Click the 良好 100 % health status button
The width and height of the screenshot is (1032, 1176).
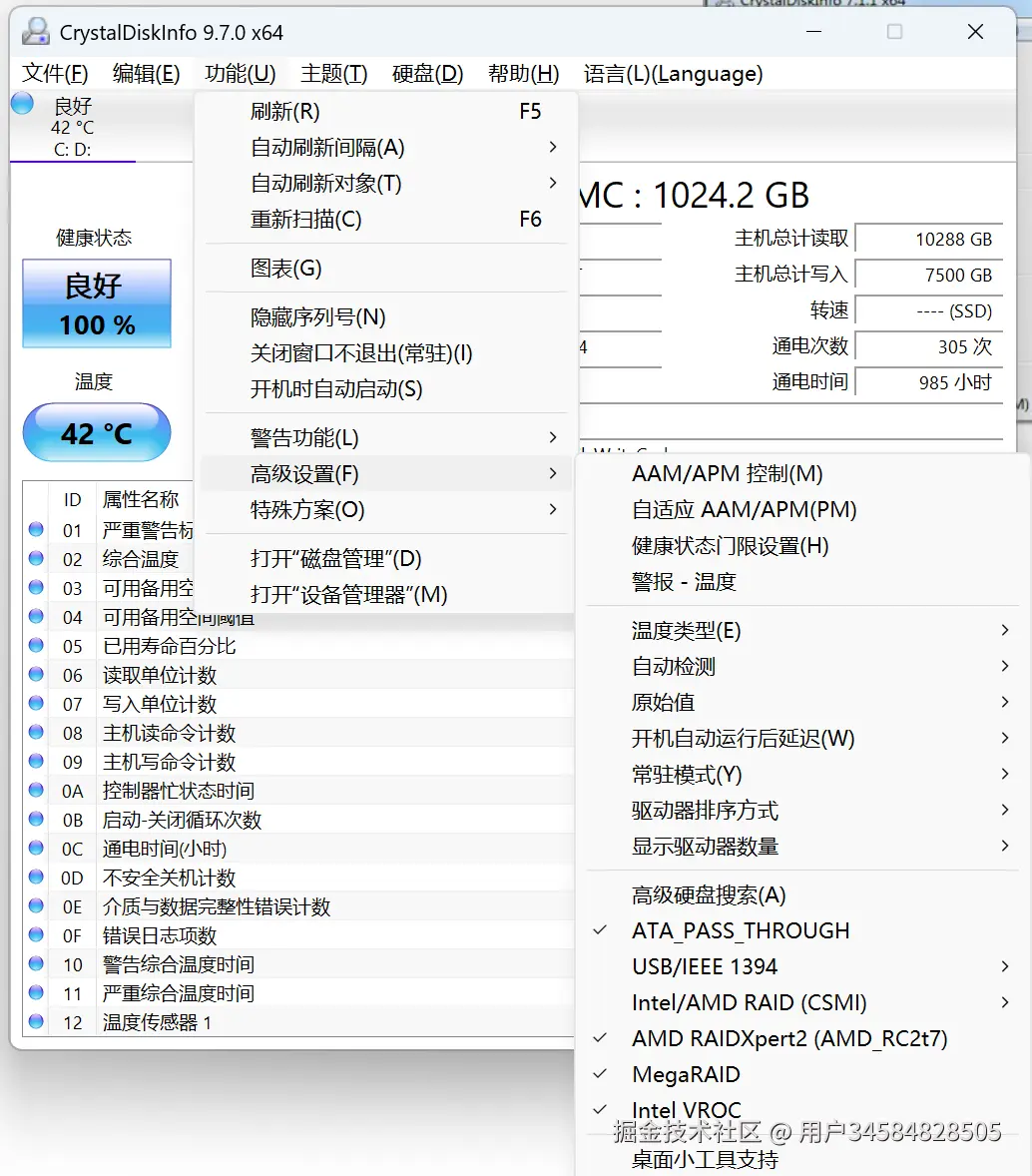click(97, 303)
